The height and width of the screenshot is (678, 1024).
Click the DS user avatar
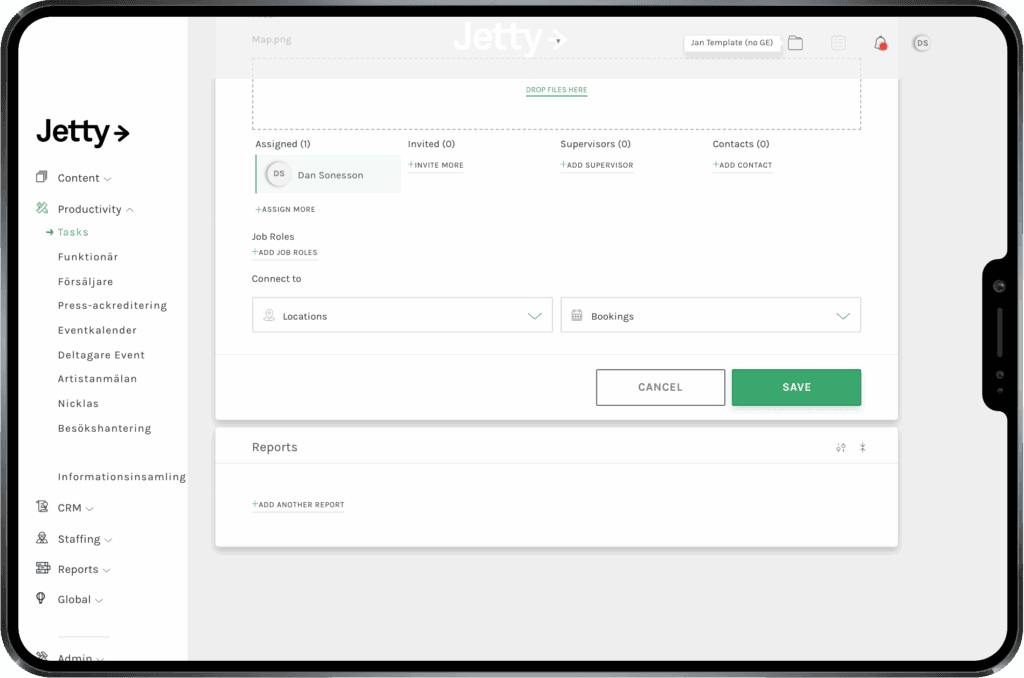click(920, 43)
